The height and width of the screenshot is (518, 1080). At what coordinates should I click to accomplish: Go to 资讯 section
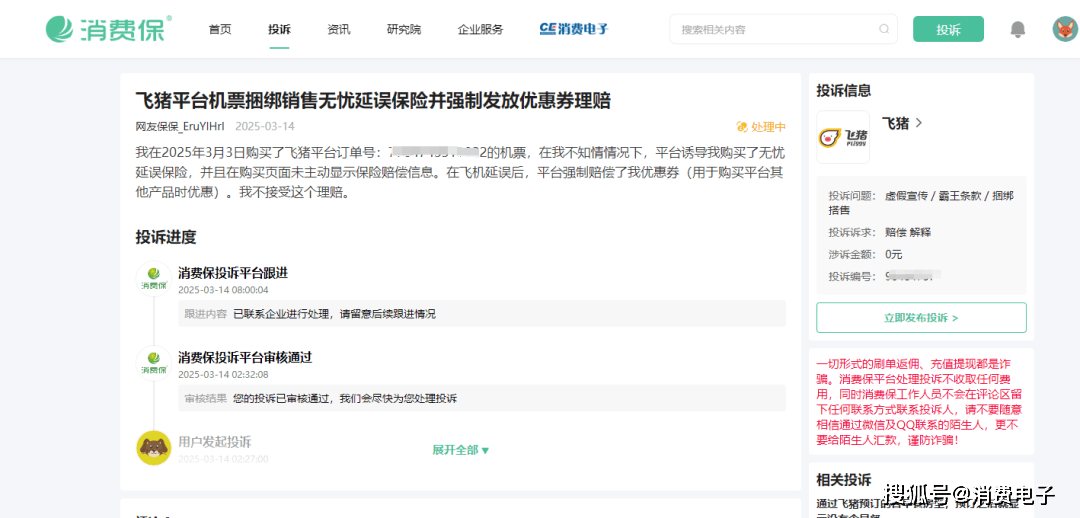coord(339,30)
